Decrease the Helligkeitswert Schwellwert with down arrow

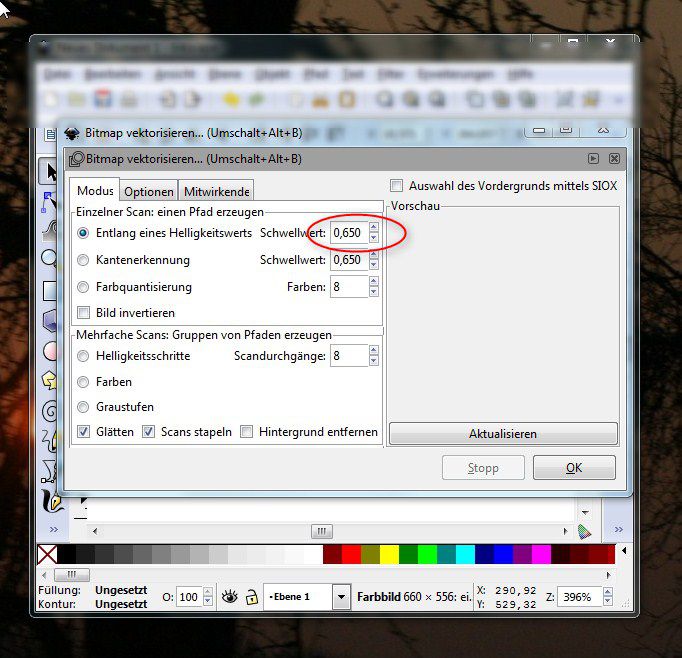pyautogui.click(x=374, y=237)
